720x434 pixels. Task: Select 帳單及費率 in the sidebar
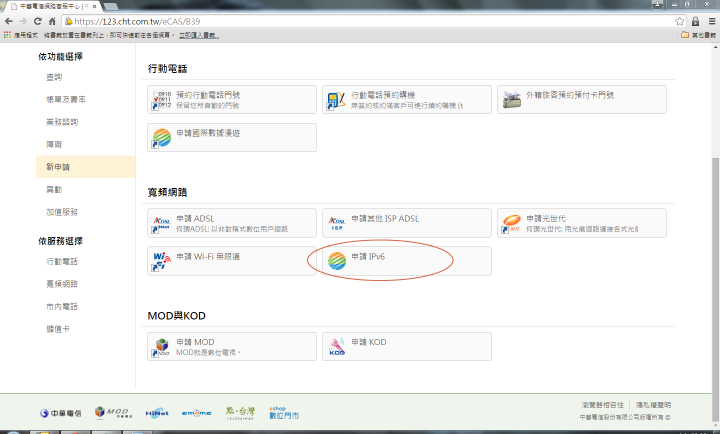pyautogui.click(x=66, y=99)
